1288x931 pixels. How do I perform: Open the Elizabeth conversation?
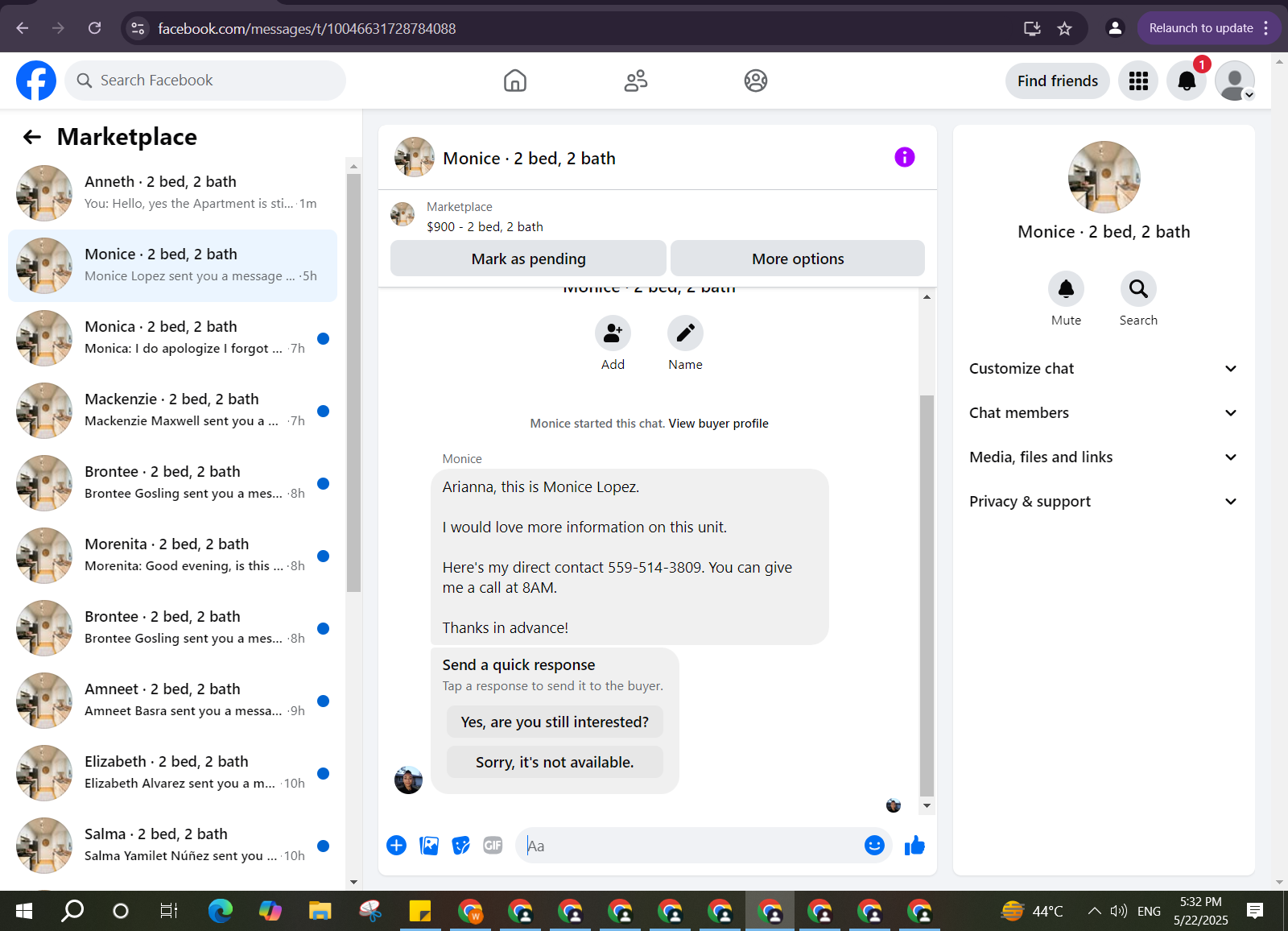click(172, 773)
